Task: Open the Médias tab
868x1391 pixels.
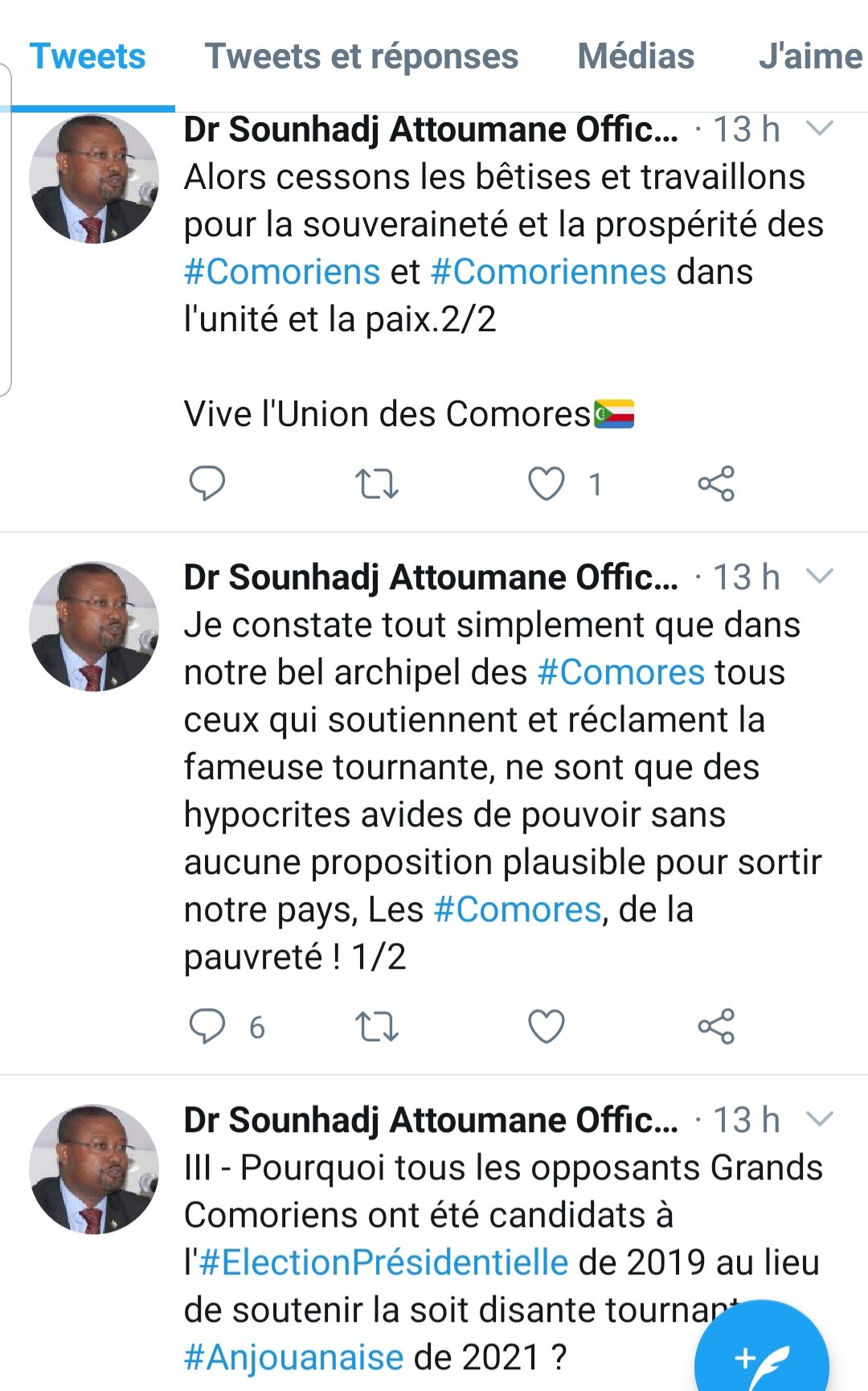Action: tap(636, 56)
